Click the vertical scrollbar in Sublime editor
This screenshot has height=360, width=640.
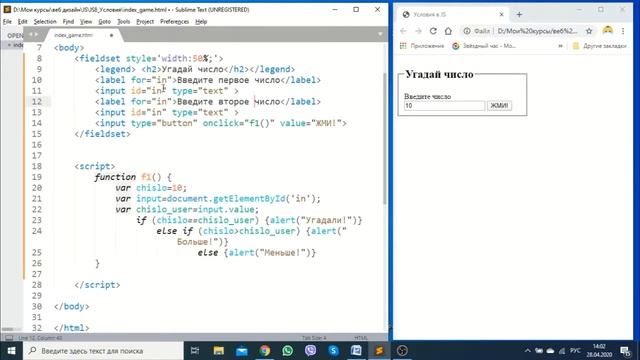pyautogui.click(x=385, y=139)
